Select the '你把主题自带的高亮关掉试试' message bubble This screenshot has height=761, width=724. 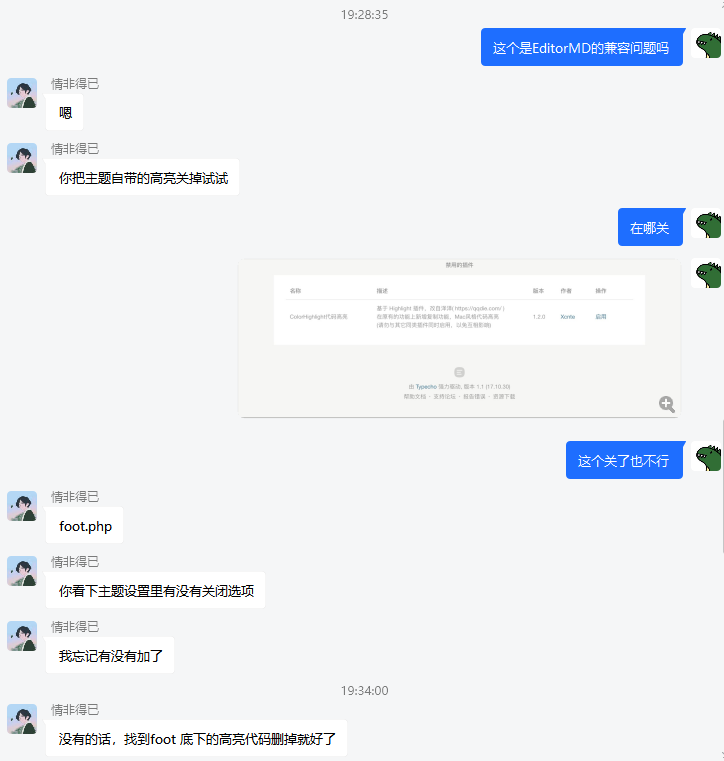pyautogui.click(x=142, y=177)
